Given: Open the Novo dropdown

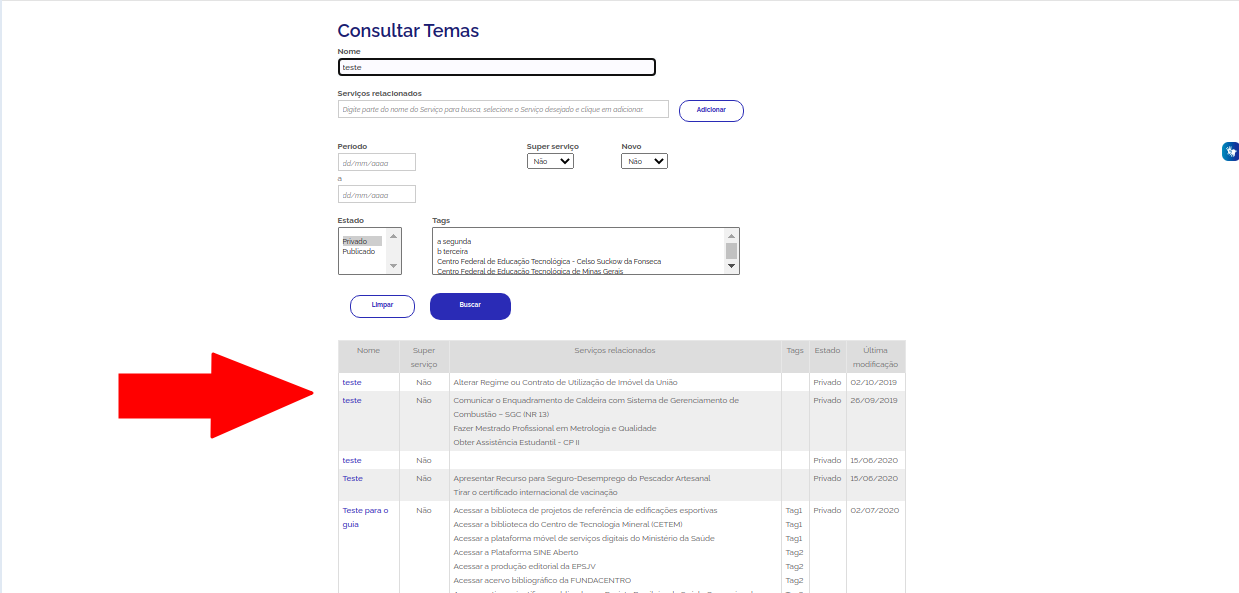Looking at the screenshot, I should click(644, 161).
